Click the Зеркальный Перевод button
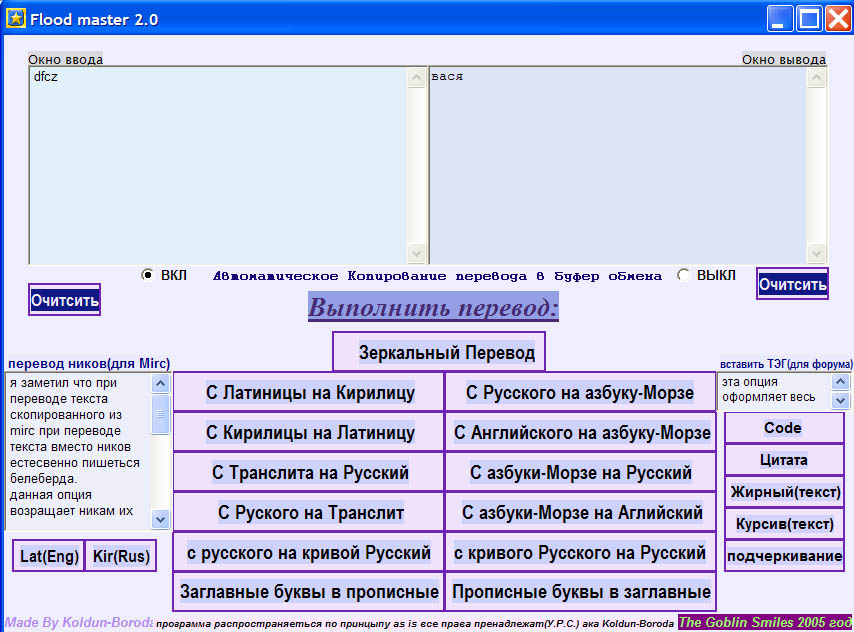Viewport: 854px width, 632px height. 439,352
